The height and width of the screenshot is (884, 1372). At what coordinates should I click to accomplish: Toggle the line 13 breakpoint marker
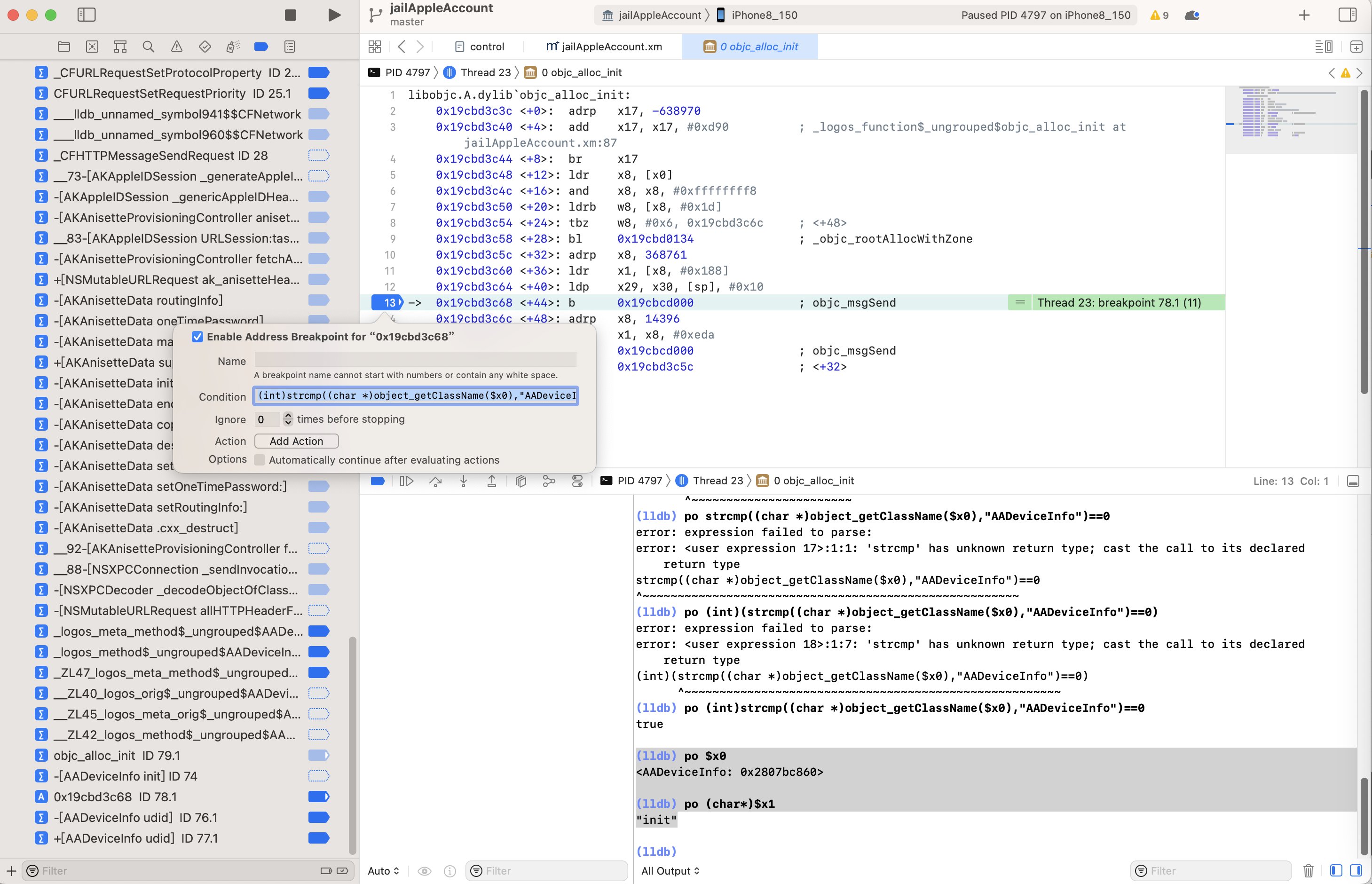[x=387, y=302]
